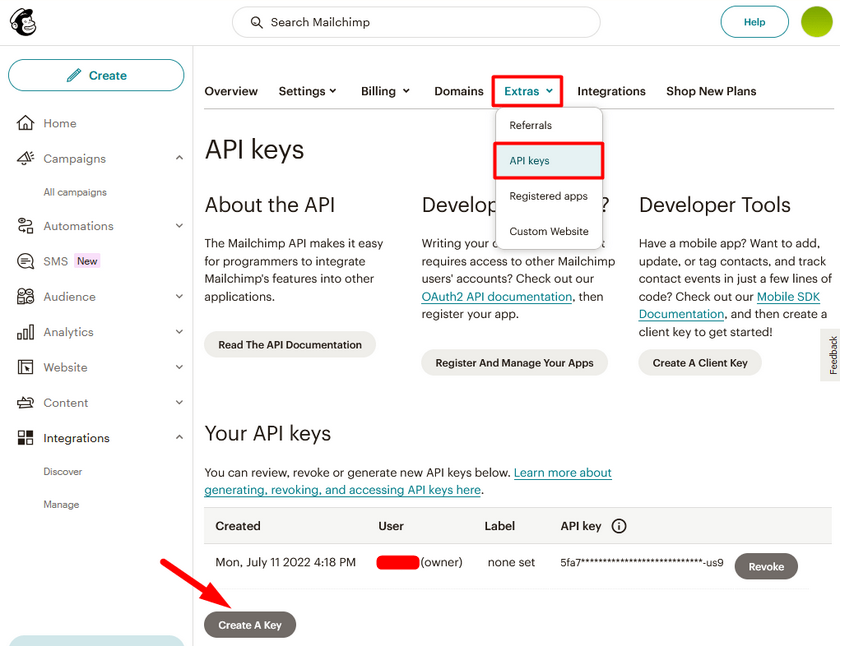
Task: Click the Audience people icon
Action: (25, 297)
